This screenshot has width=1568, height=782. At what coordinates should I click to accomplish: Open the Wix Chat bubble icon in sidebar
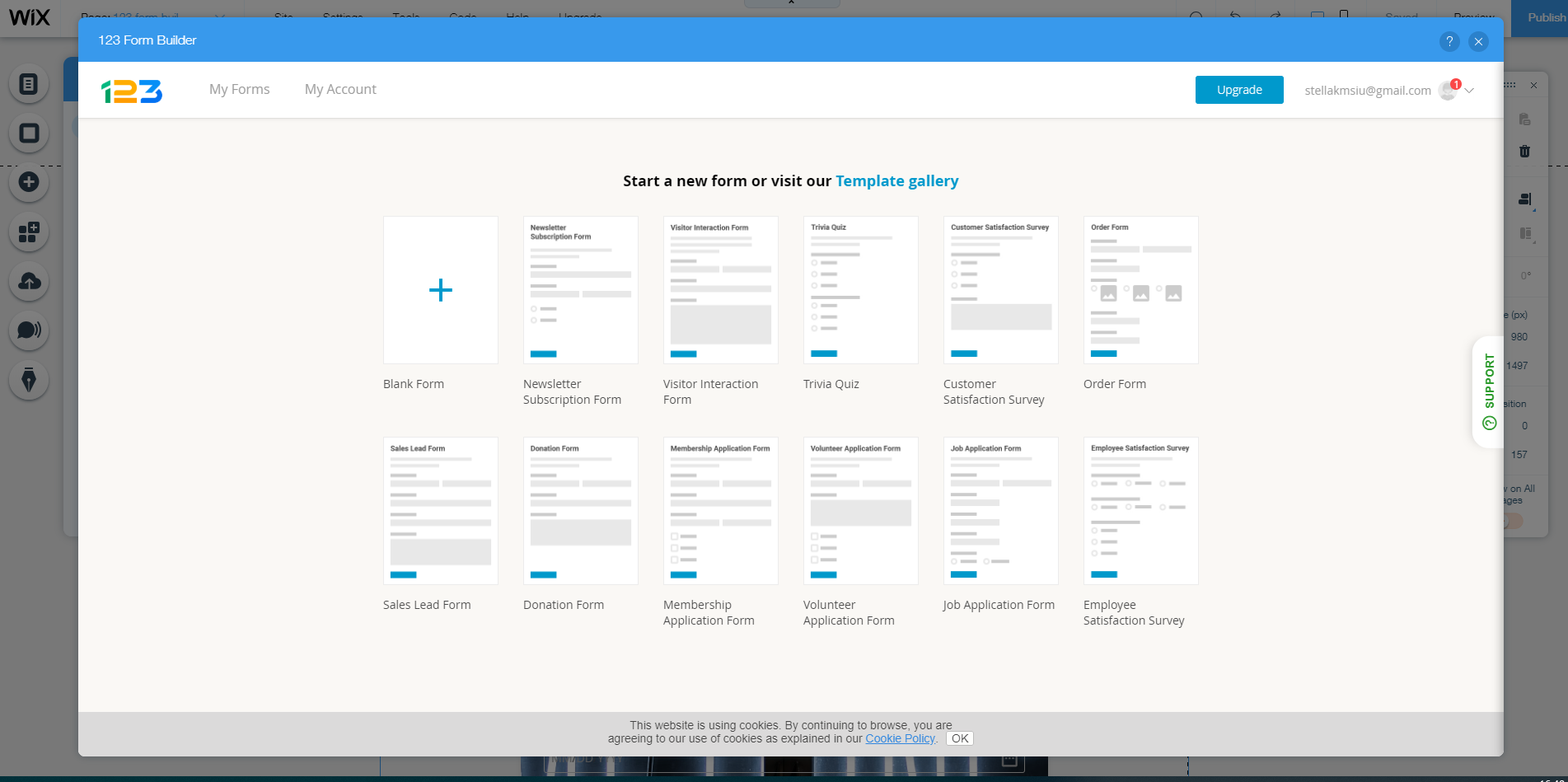click(29, 330)
